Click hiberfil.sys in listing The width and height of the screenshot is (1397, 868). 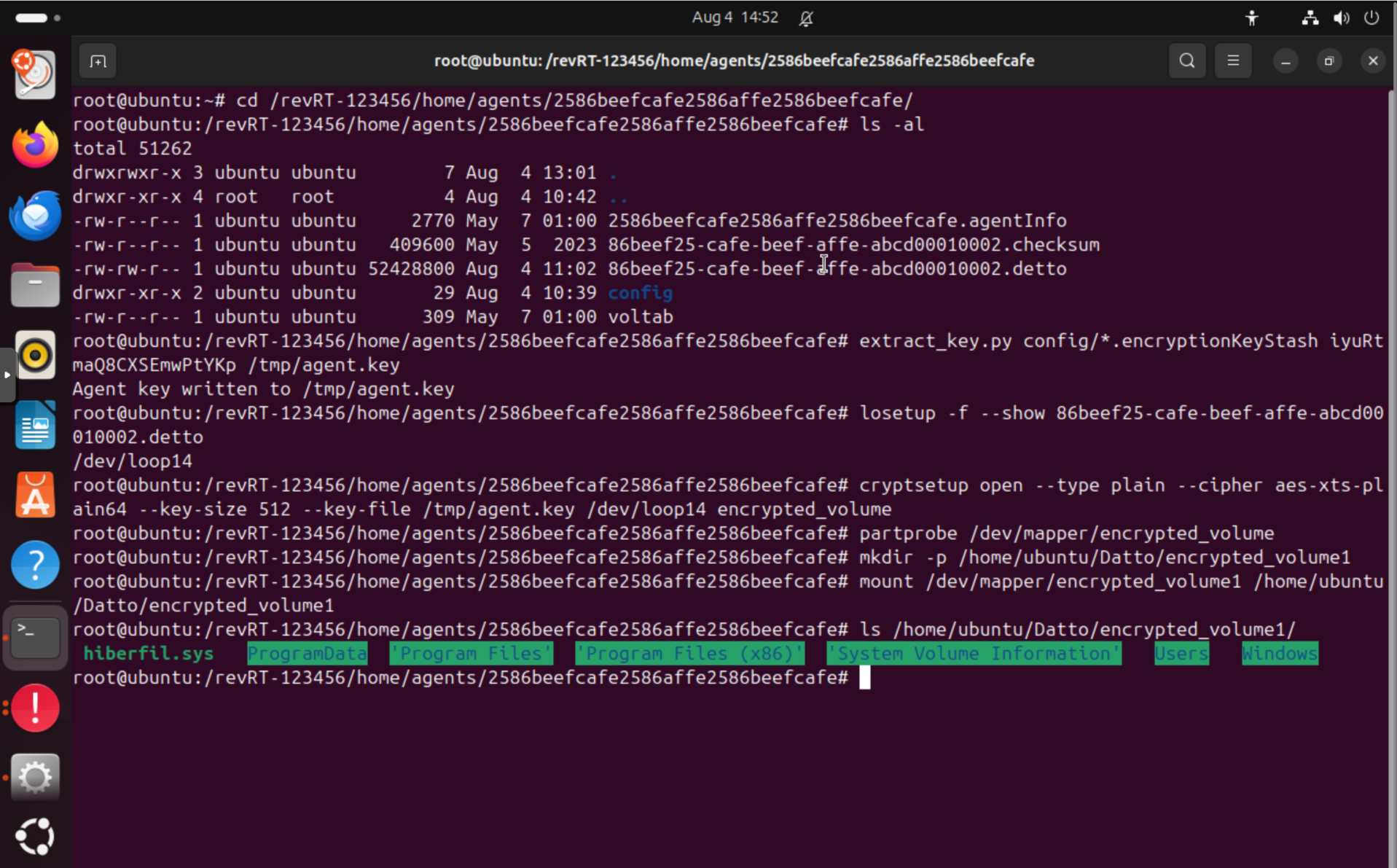tap(149, 654)
